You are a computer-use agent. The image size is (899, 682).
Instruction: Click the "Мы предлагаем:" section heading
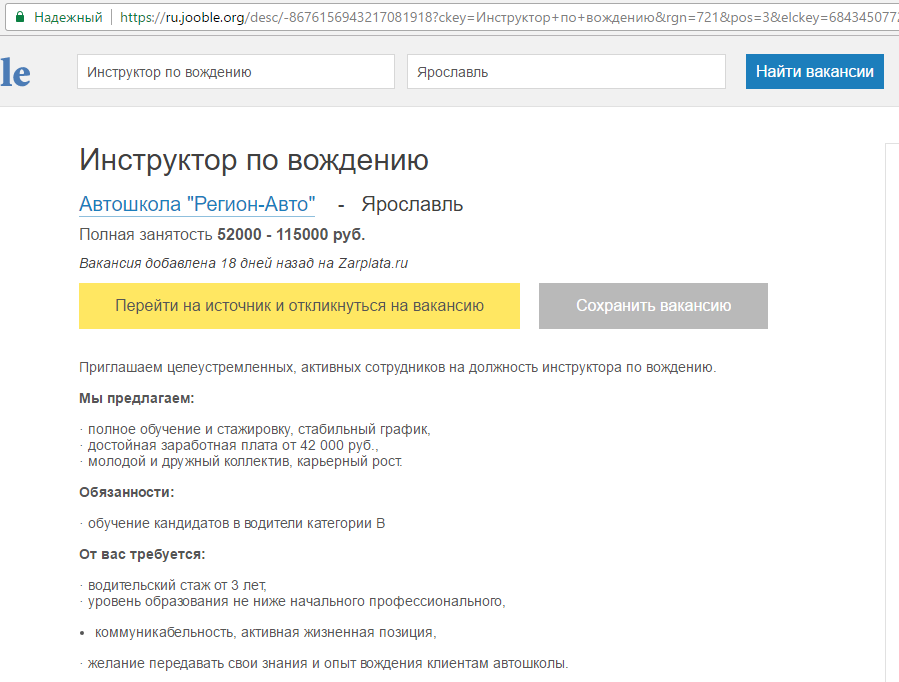click(x=137, y=398)
